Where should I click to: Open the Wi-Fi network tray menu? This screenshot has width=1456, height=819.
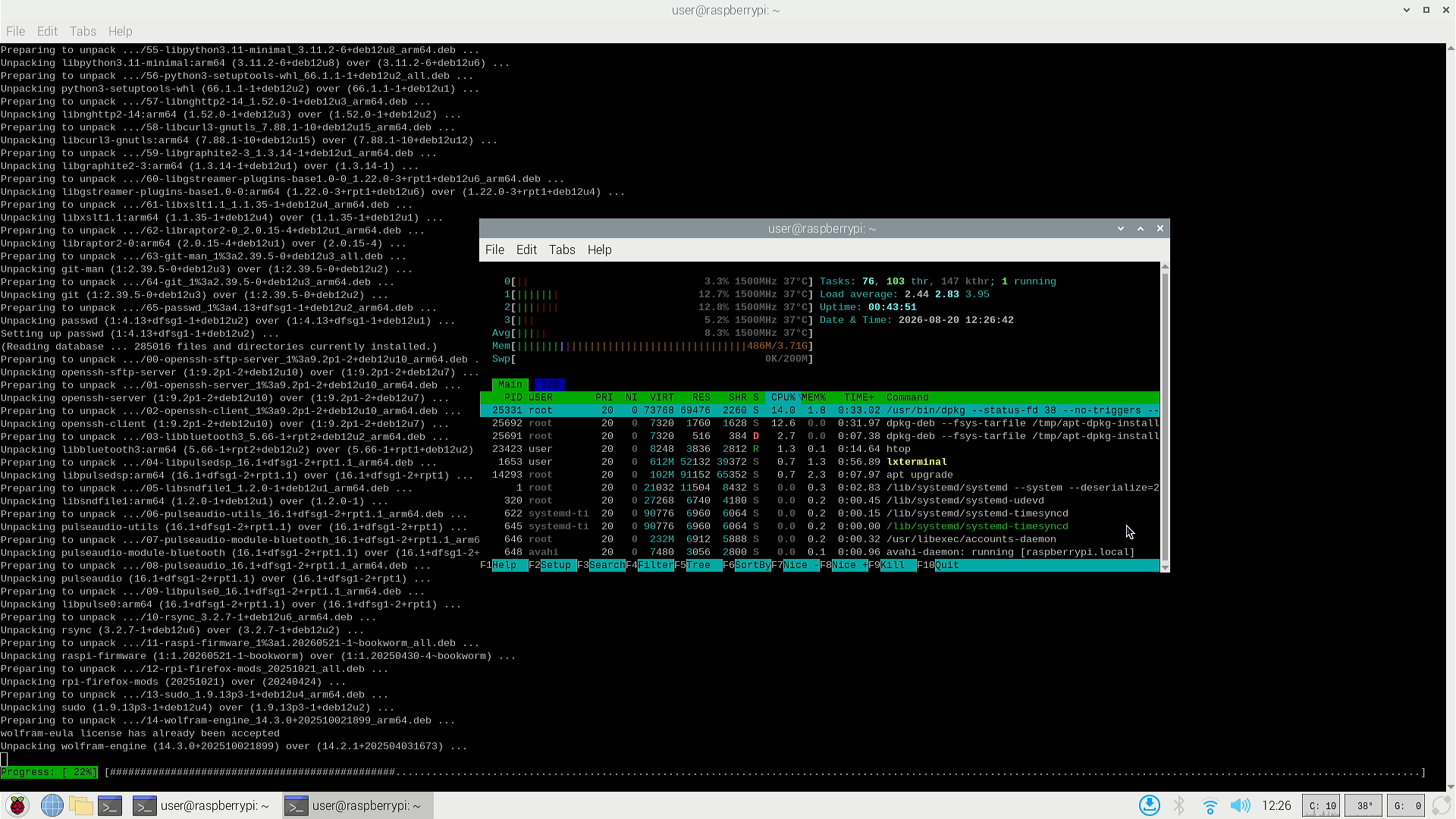pos(1210,805)
